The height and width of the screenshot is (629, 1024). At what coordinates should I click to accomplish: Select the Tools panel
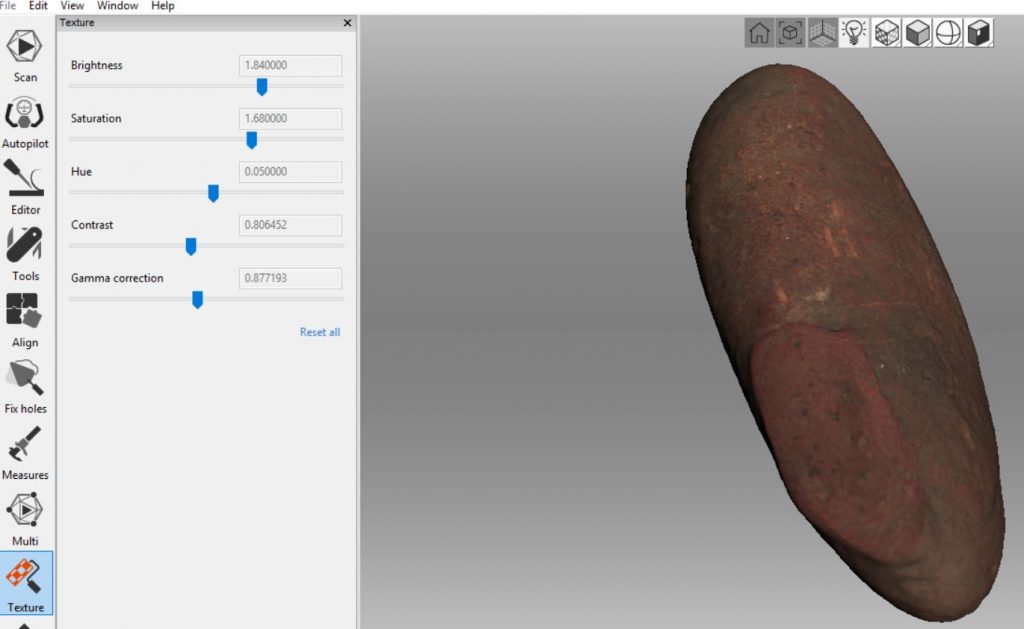25,252
